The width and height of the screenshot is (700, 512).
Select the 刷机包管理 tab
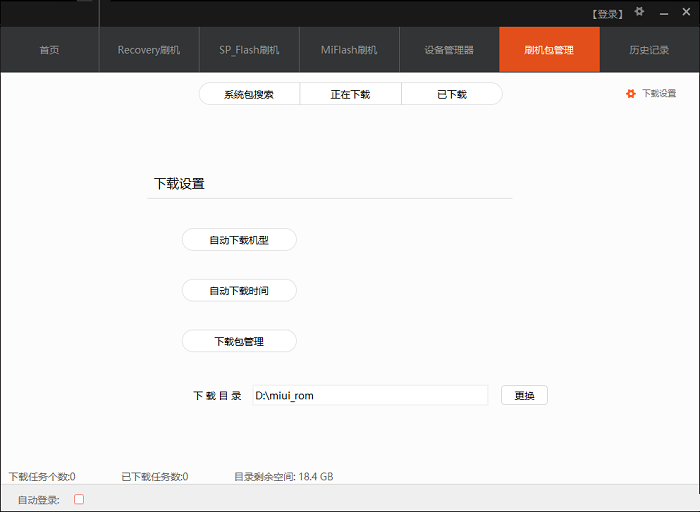tap(549, 50)
